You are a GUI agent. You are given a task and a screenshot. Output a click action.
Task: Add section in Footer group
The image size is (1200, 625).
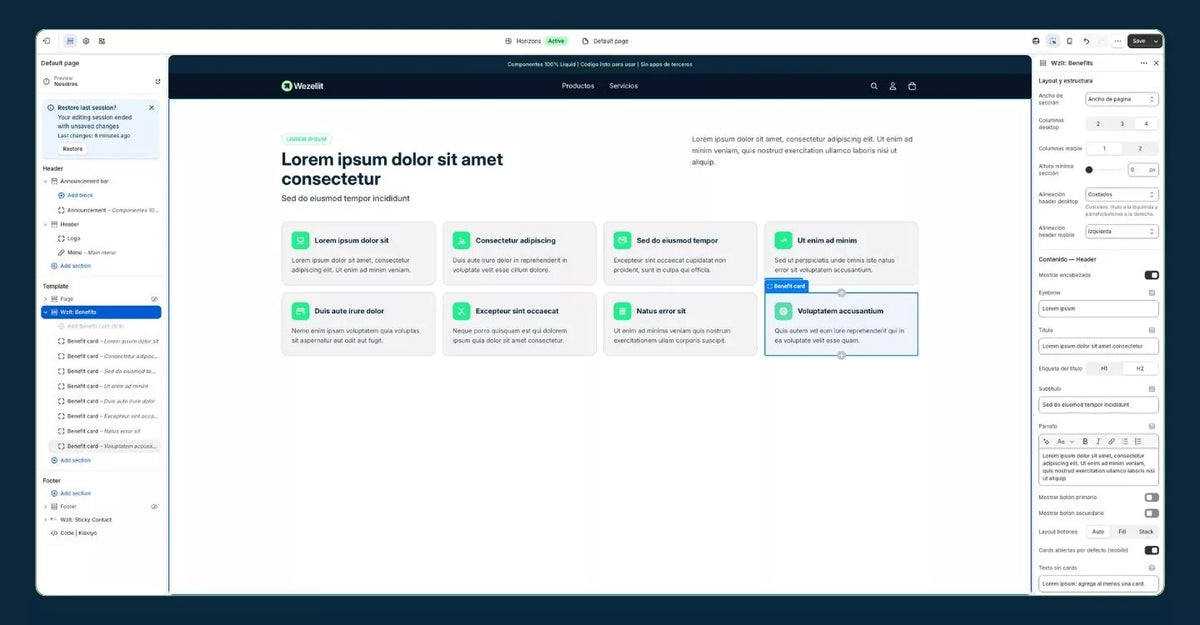[x=70, y=493]
